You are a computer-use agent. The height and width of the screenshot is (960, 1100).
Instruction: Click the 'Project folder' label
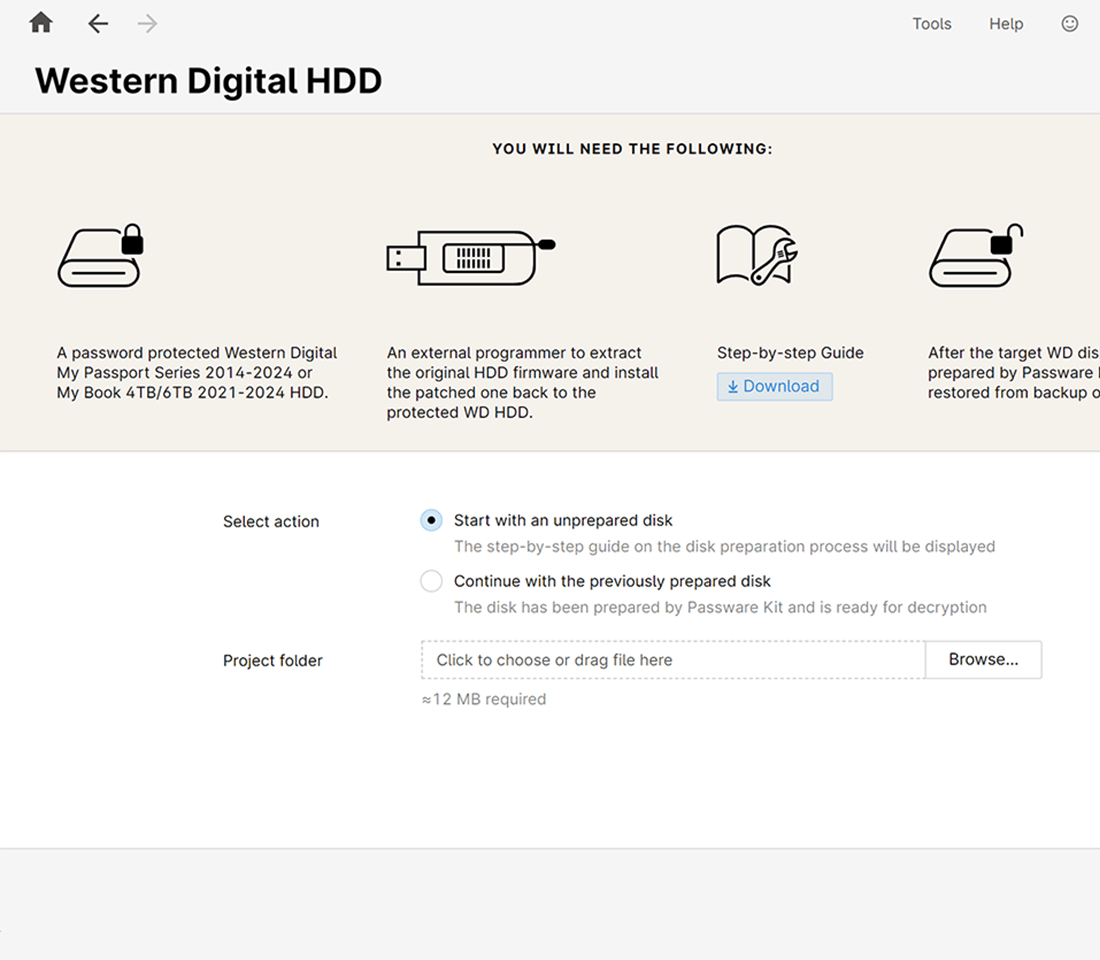pyautogui.click(x=273, y=660)
